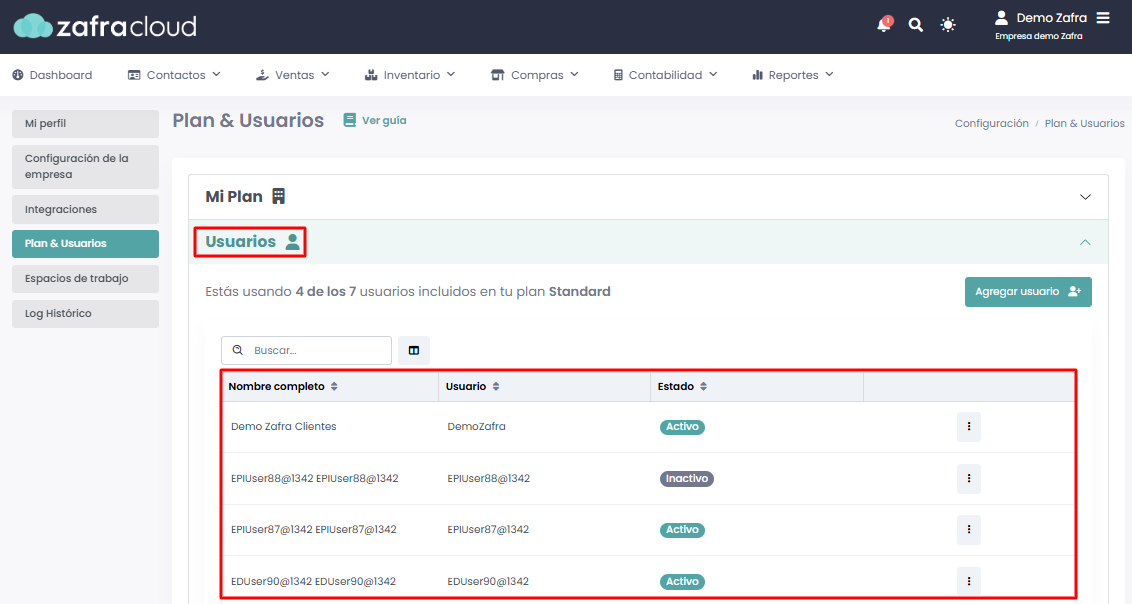Toggle the light/dark theme sun icon
This screenshot has width=1132, height=604.
click(x=948, y=25)
